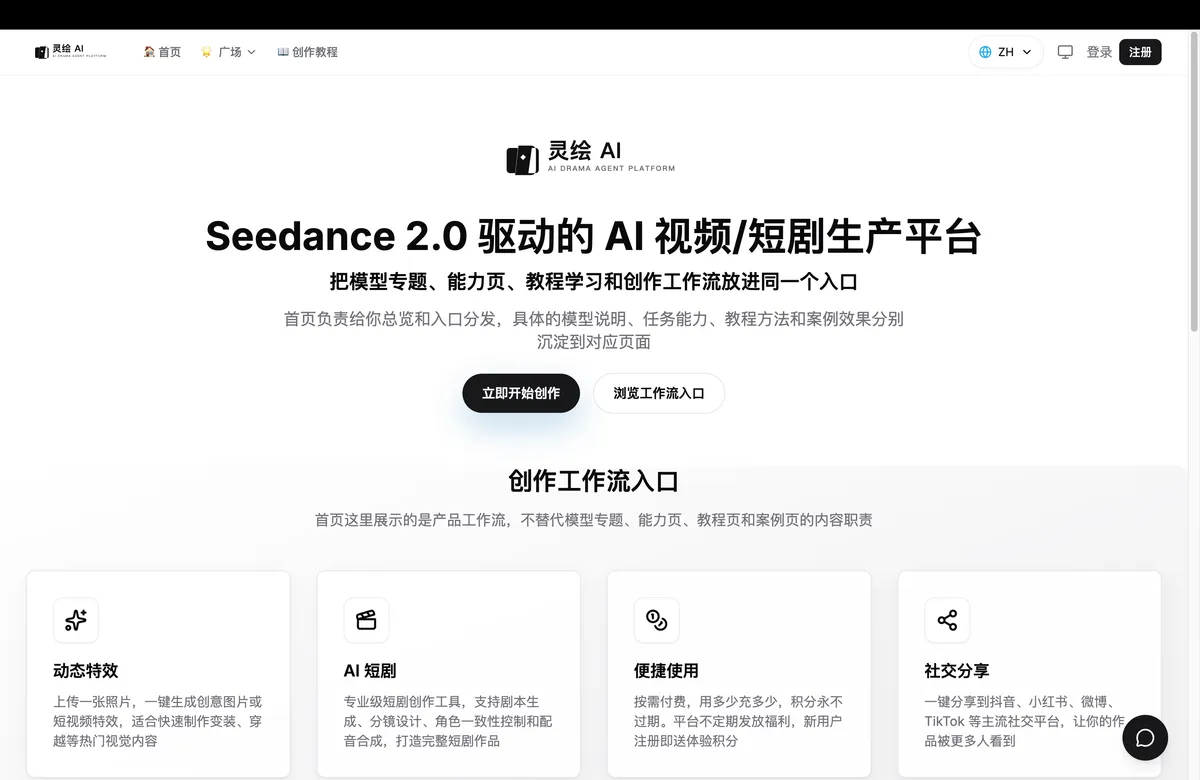Image resolution: width=1200 pixels, height=780 pixels.
Task: Click the 立即开始创作 button
Action: (521, 393)
